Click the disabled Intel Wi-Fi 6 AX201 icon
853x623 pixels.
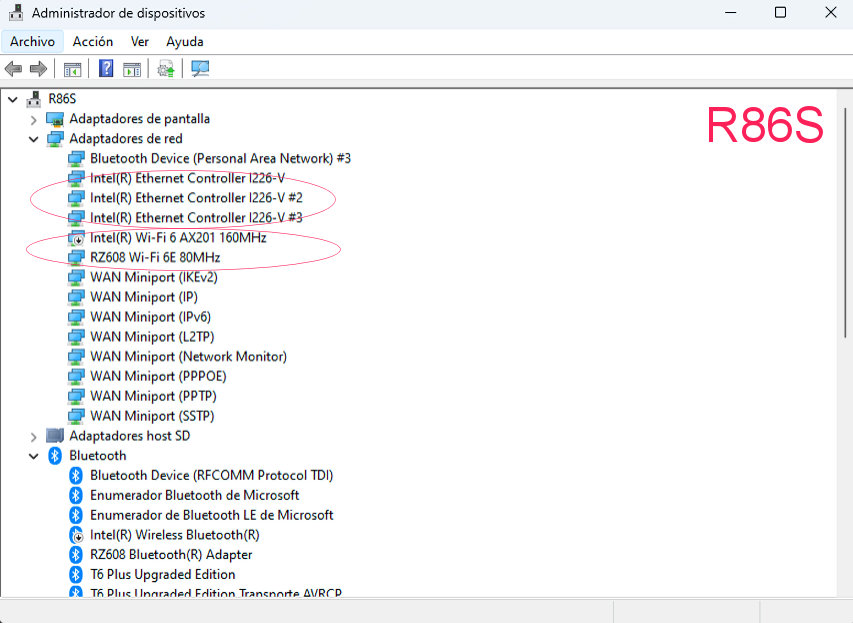click(x=76, y=238)
